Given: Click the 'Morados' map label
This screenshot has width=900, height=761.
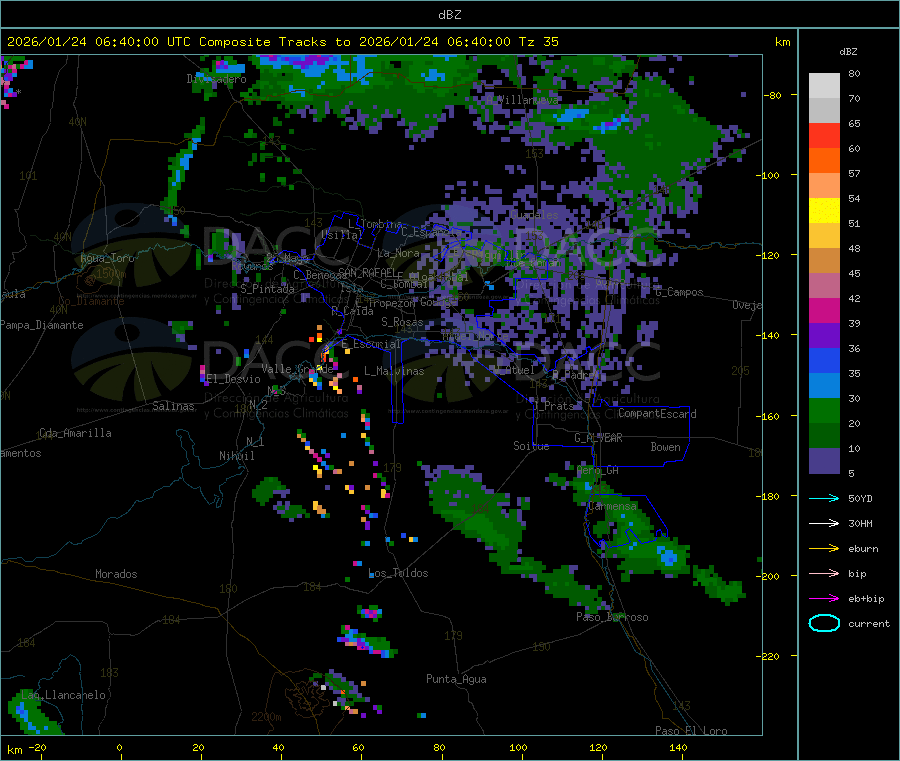Looking at the screenshot, I should pos(116,574).
